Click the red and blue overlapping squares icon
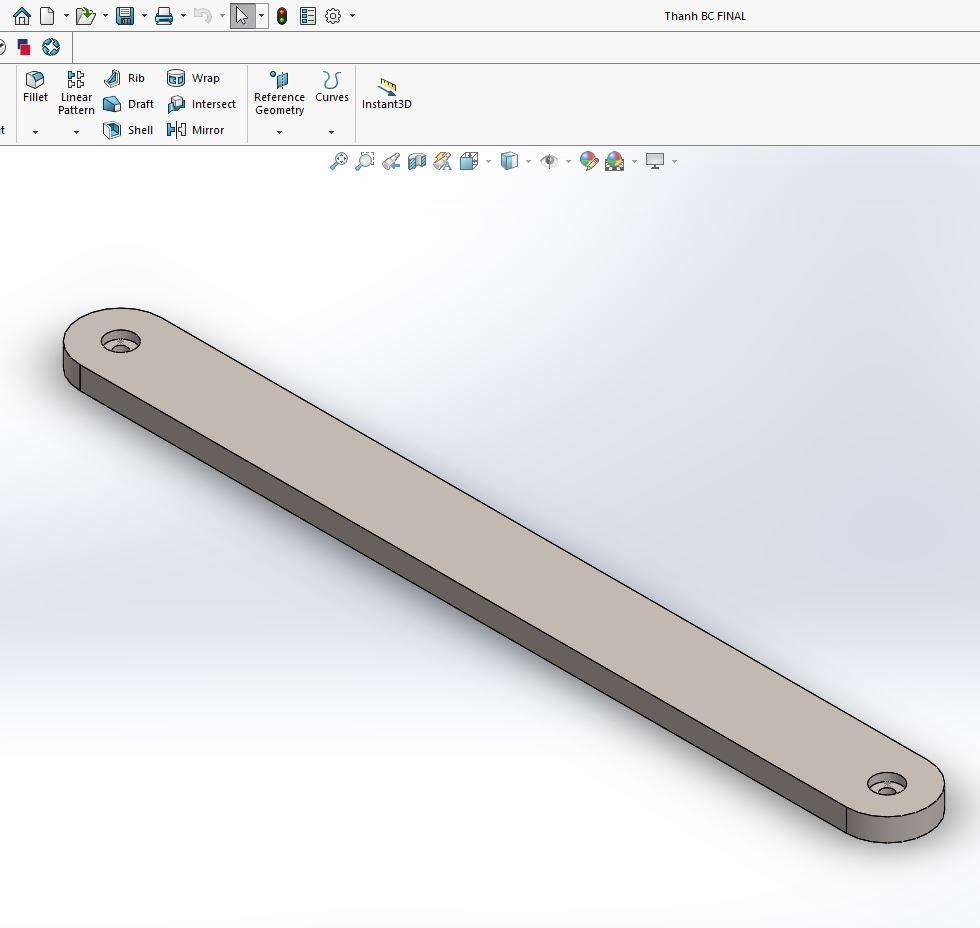 point(24,47)
